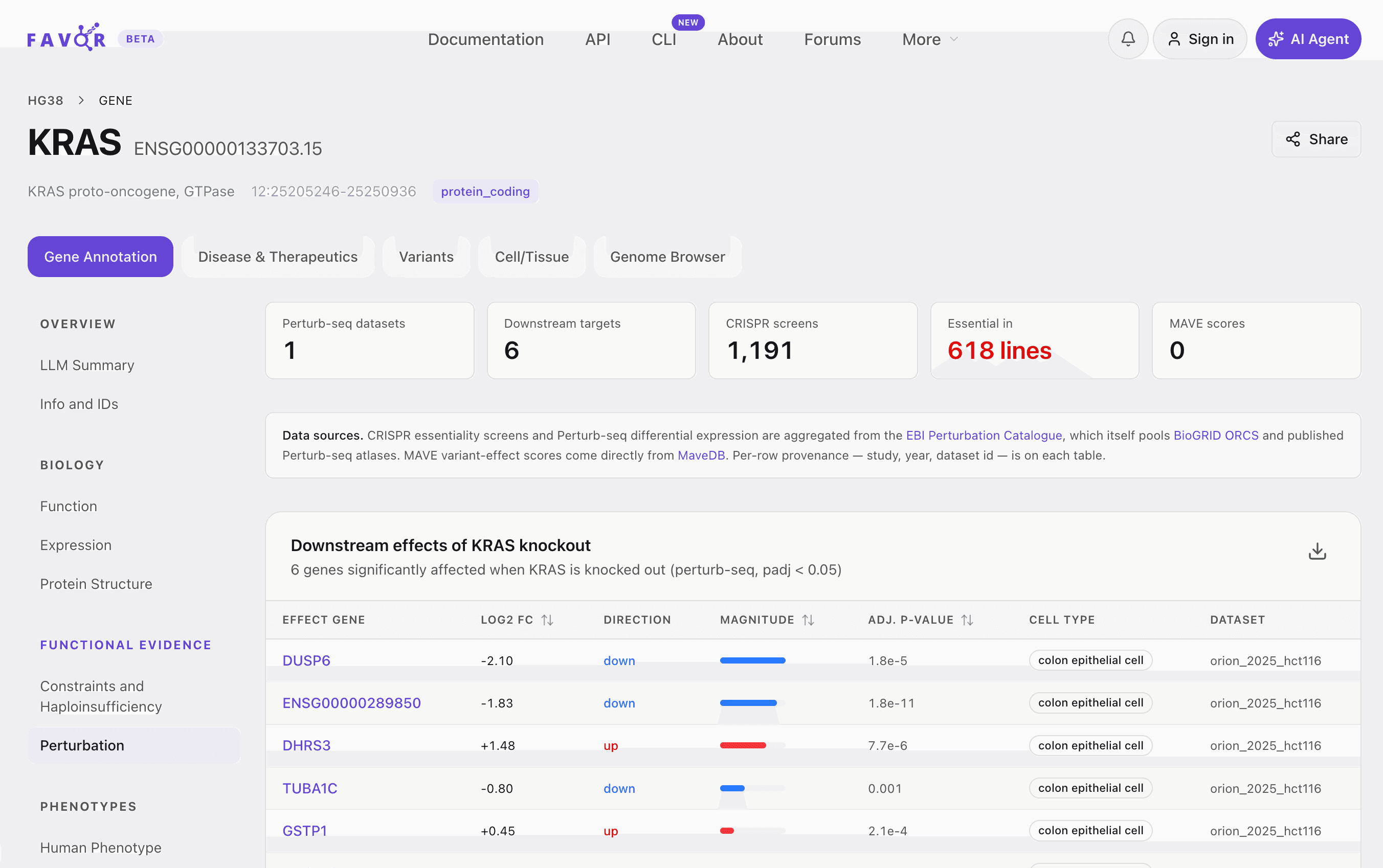Open the CLI page
This screenshot has height=868, width=1383.
click(663, 39)
